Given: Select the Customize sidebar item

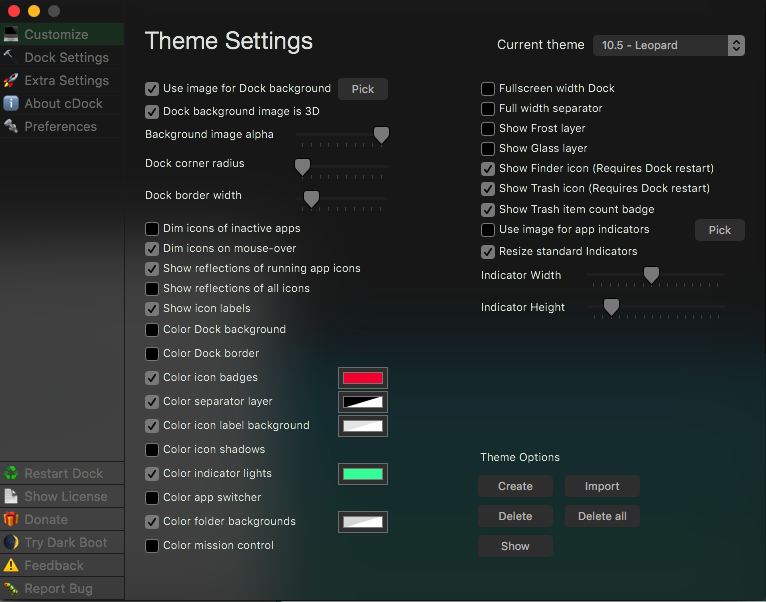Looking at the screenshot, I should (62, 34).
